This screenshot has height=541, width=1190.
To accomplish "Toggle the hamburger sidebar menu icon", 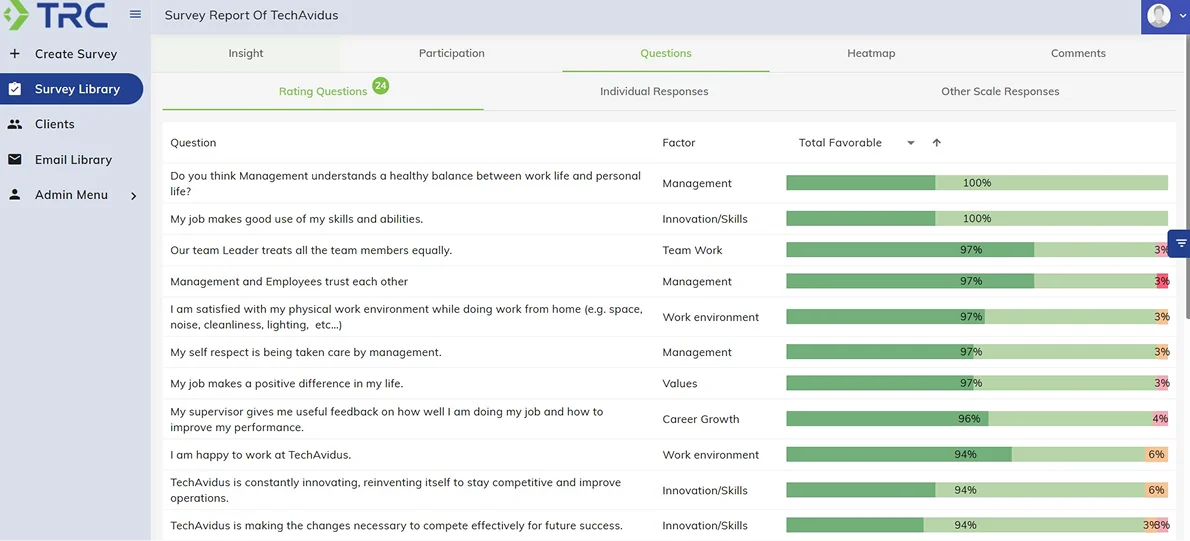I will (x=135, y=14).
